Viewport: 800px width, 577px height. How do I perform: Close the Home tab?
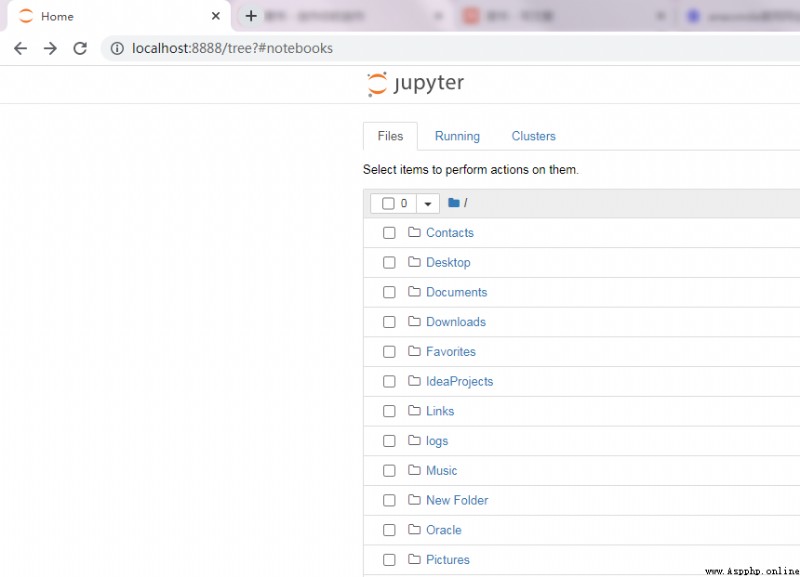[x=216, y=16]
